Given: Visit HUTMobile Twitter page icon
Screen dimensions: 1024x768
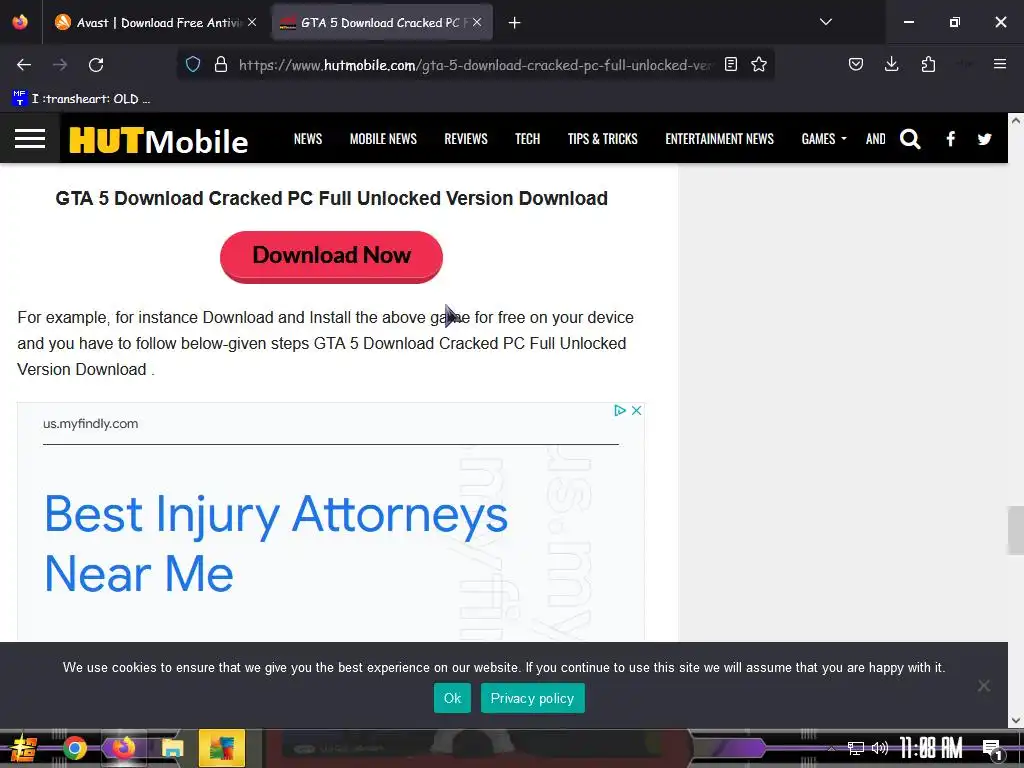Looking at the screenshot, I should pos(985,138).
